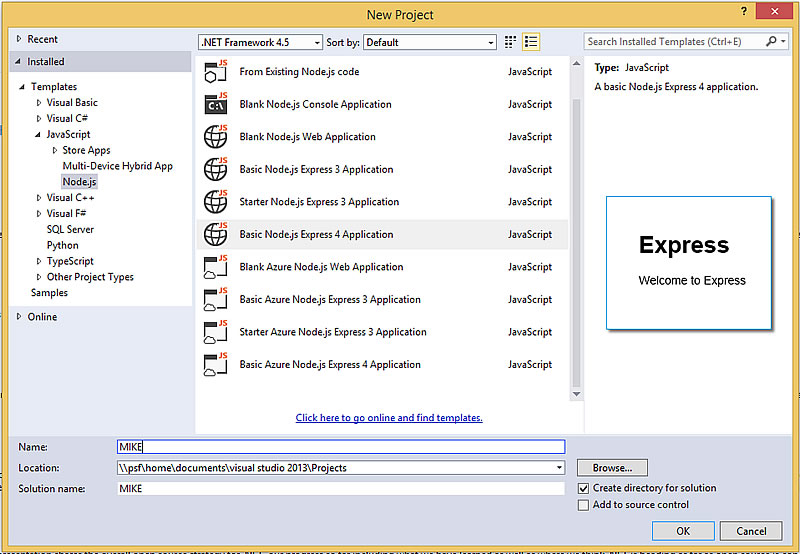The image size is (800, 554).
Task: Expand the TypeScript tree node
Action: [39, 261]
